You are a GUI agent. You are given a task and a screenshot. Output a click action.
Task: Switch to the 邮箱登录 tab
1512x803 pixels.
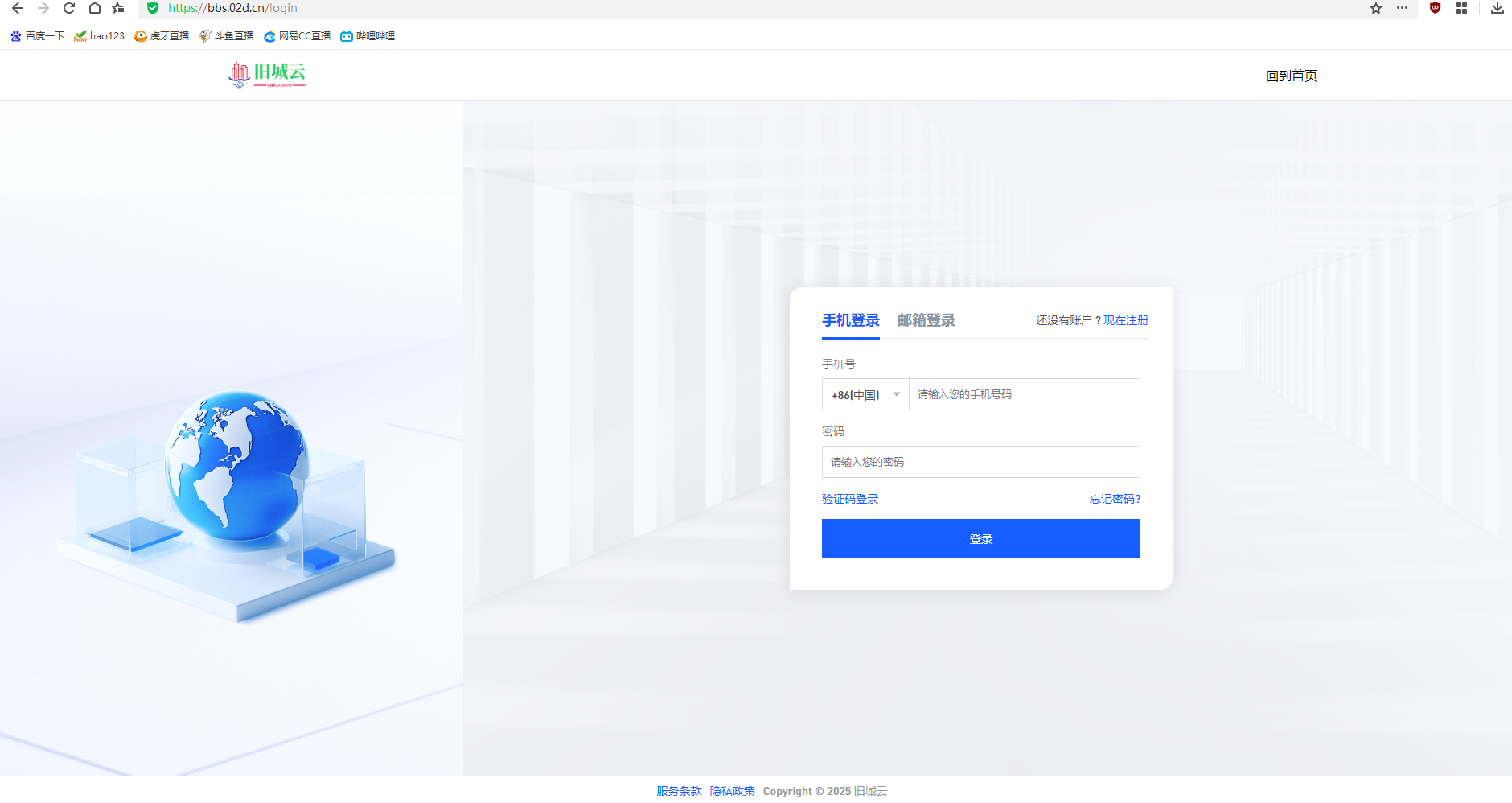click(x=926, y=320)
